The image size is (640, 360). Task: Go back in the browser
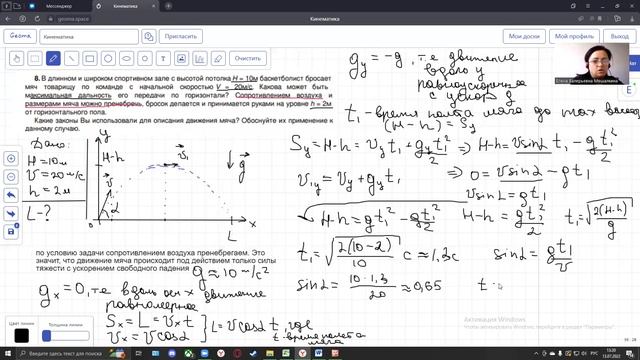point(8,19)
